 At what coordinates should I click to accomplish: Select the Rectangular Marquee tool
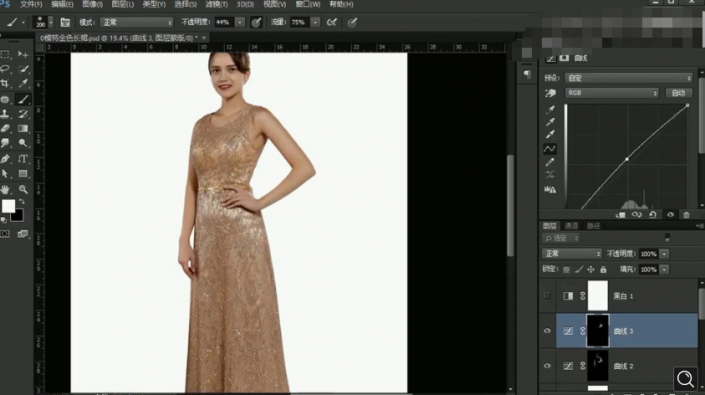(x=5, y=54)
